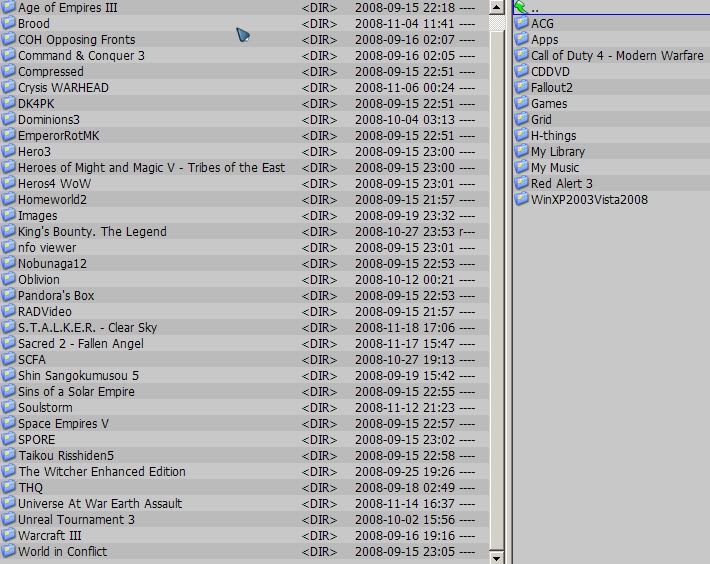Select the Taikou Risshiden5 folder name
Viewport: 710px width, 564px height.
pos(66,455)
